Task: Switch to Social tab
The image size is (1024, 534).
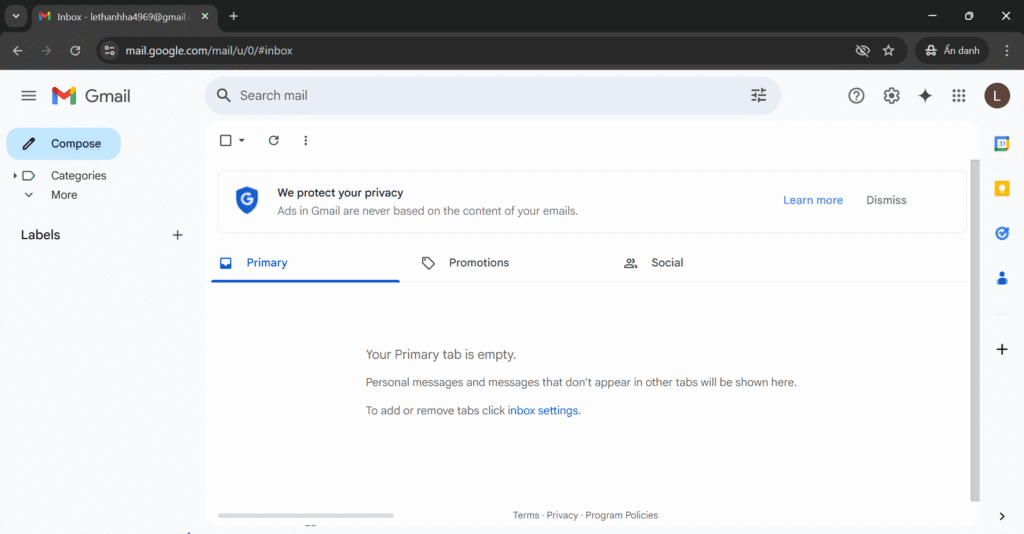Action: 666,263
